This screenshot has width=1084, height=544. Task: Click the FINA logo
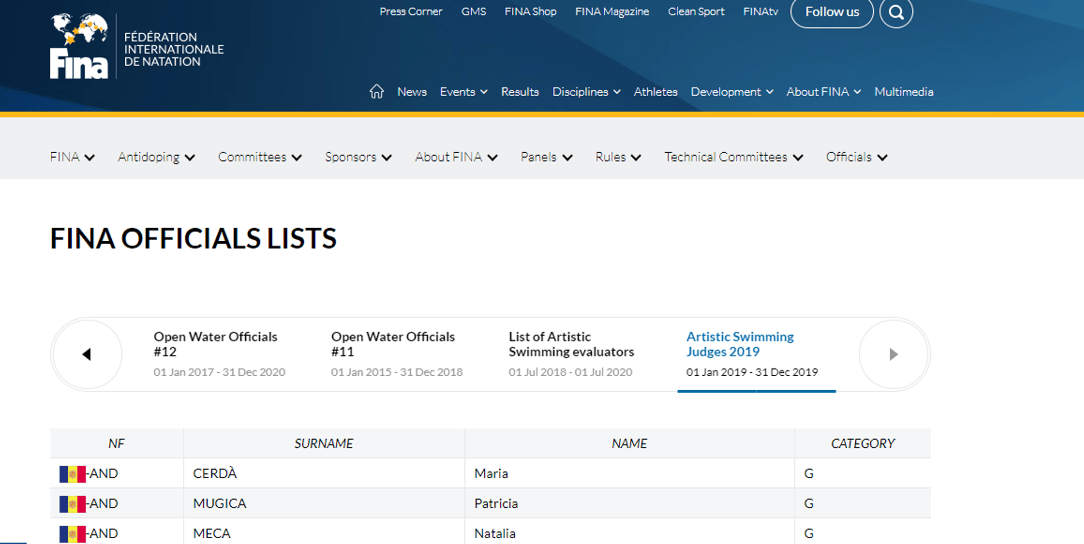137,46
